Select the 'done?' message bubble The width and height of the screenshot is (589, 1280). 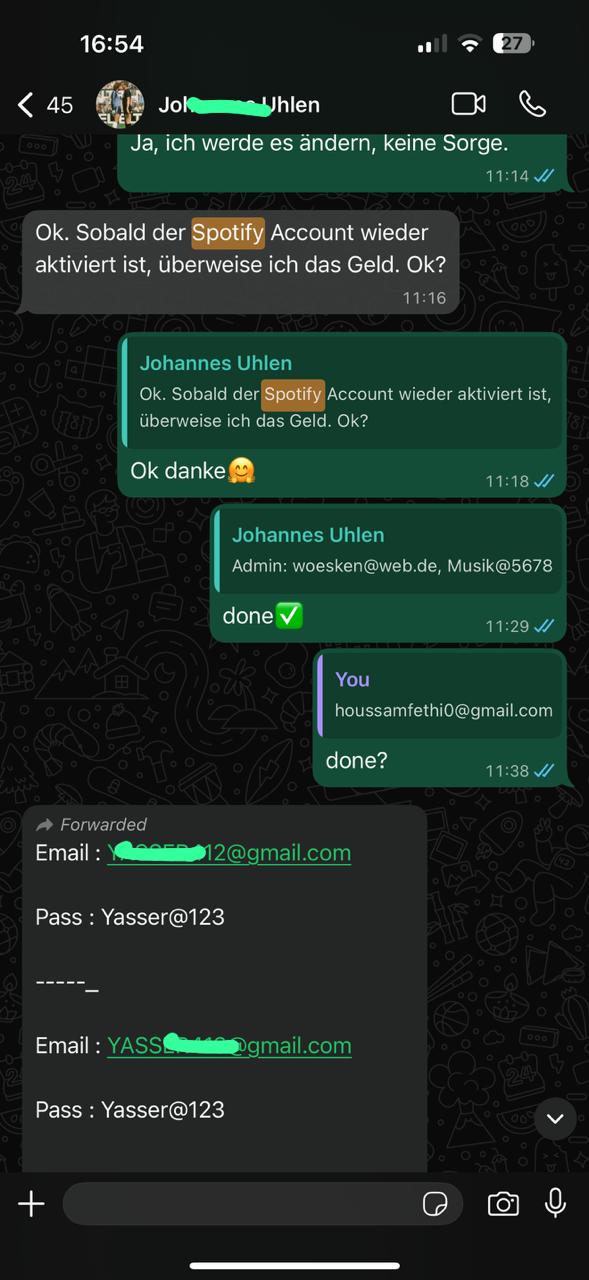coord(440,719)
